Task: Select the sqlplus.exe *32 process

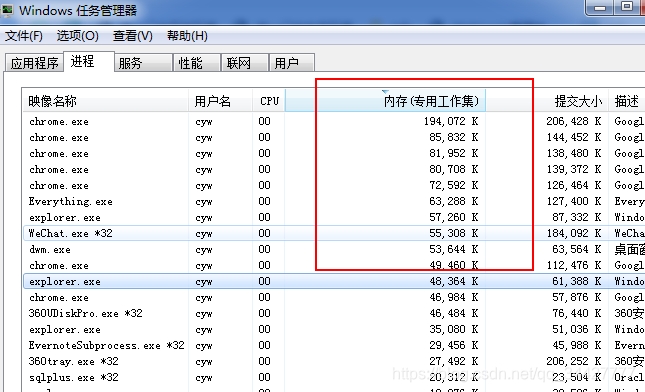Action: [x=334, y=378]
